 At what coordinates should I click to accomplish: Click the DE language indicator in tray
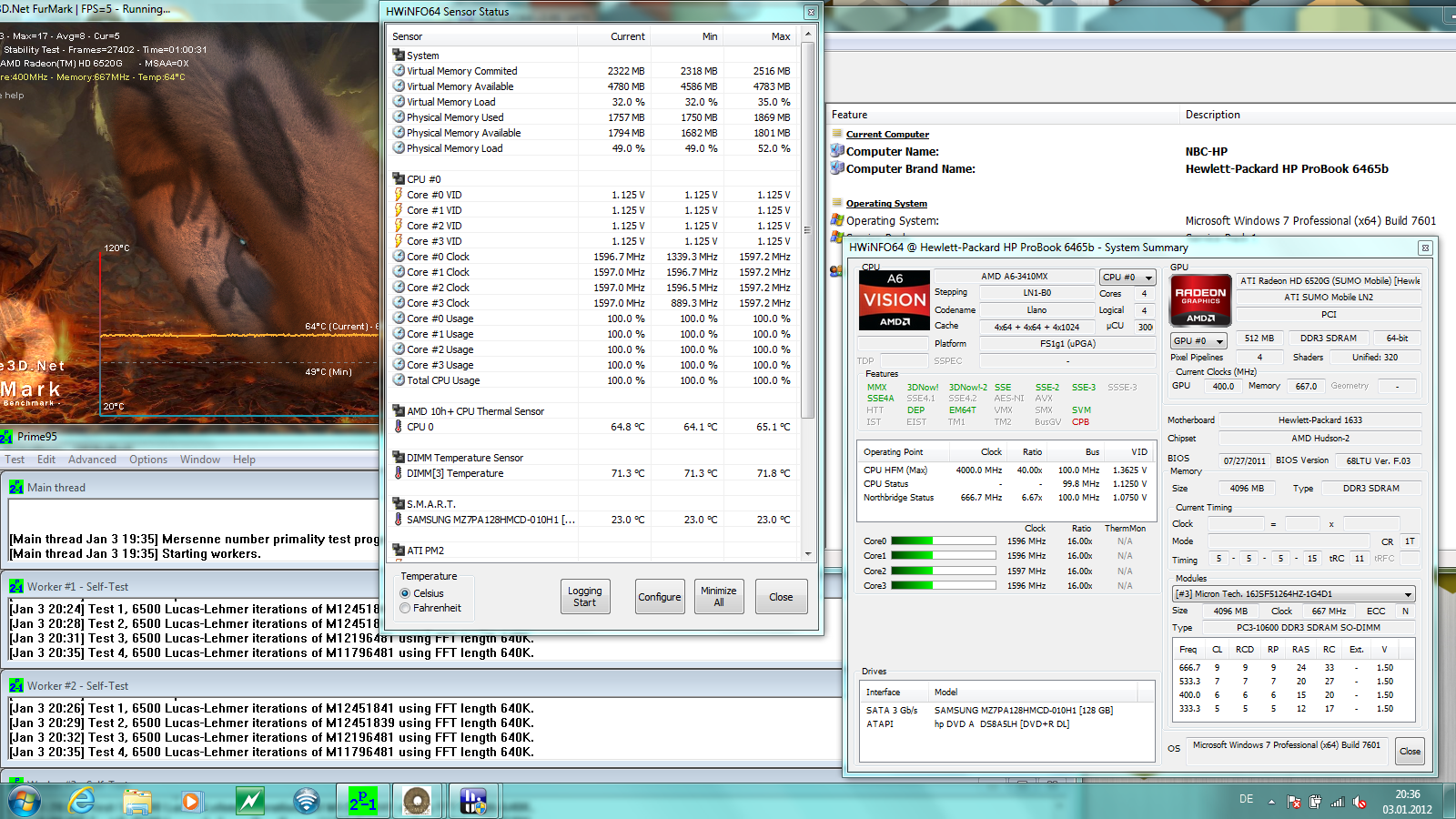pos(1246,799)
